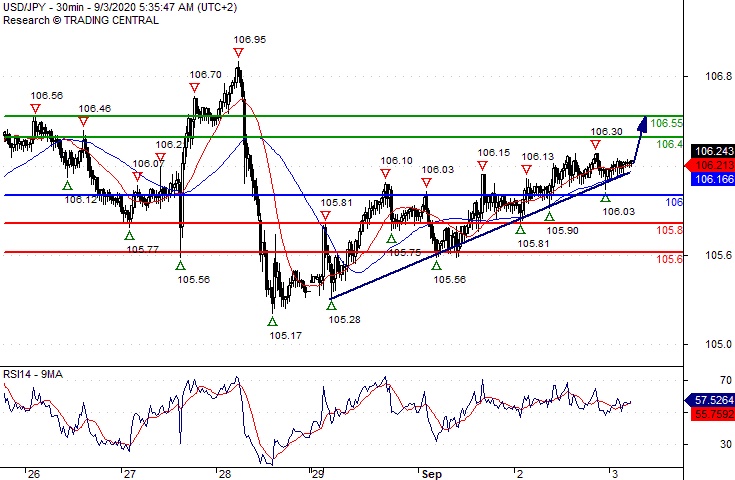The width and height of the screenshot is (735, 480).
Task: Select the 106.46 high label
Action: coord(95,109)
